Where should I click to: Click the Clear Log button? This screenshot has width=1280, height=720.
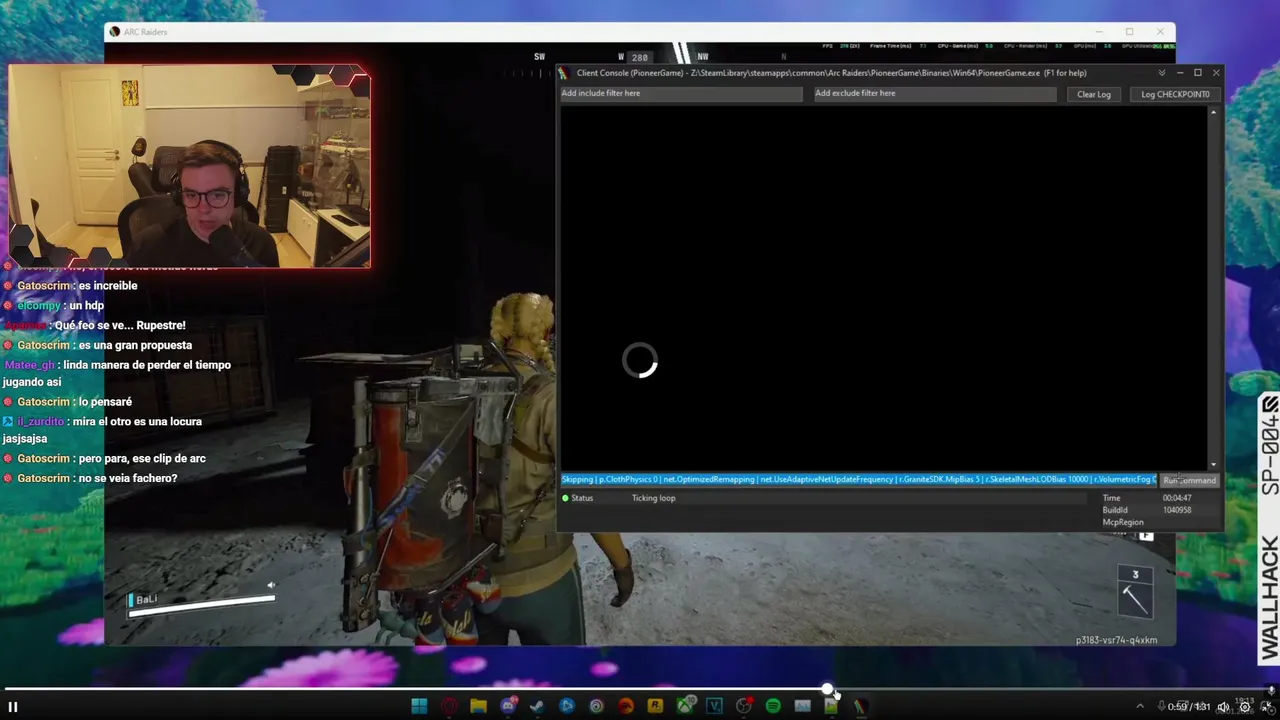tap(1093, 94)
